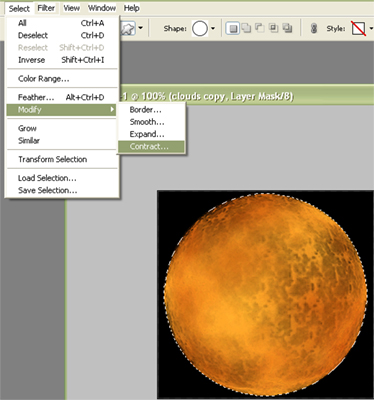
Task: Open the Style swatch with red slash
Action: coord(359,29)
